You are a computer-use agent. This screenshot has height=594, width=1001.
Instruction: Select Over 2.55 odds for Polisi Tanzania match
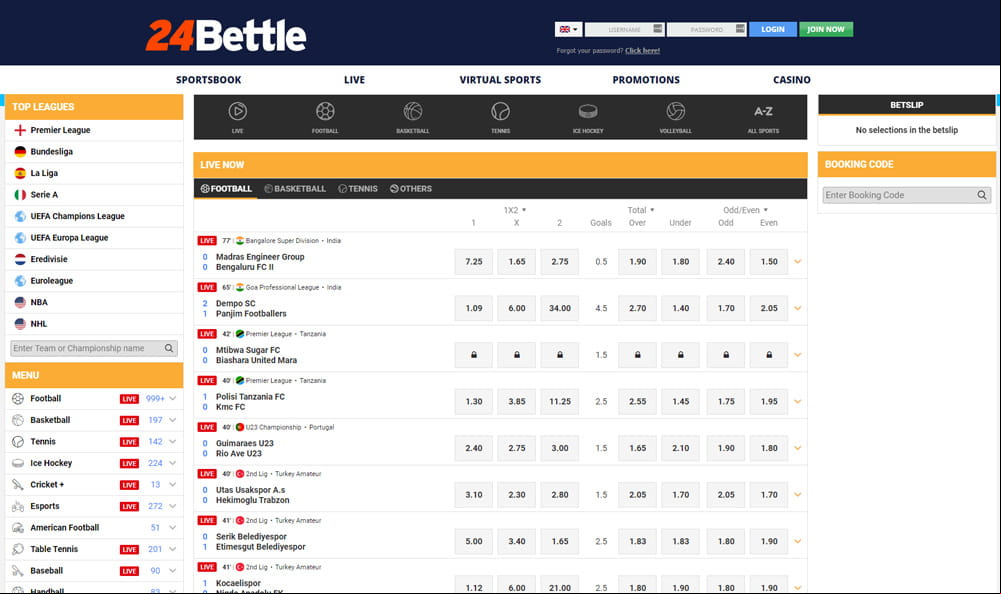point(638,402)
